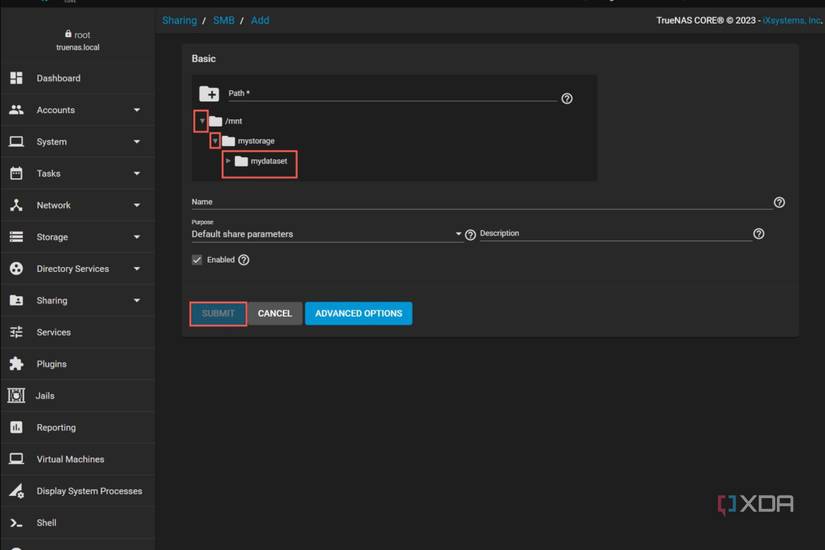825x550 pixels.
Task: Expand the Accounts menu arrow
Action: [137, 110]
